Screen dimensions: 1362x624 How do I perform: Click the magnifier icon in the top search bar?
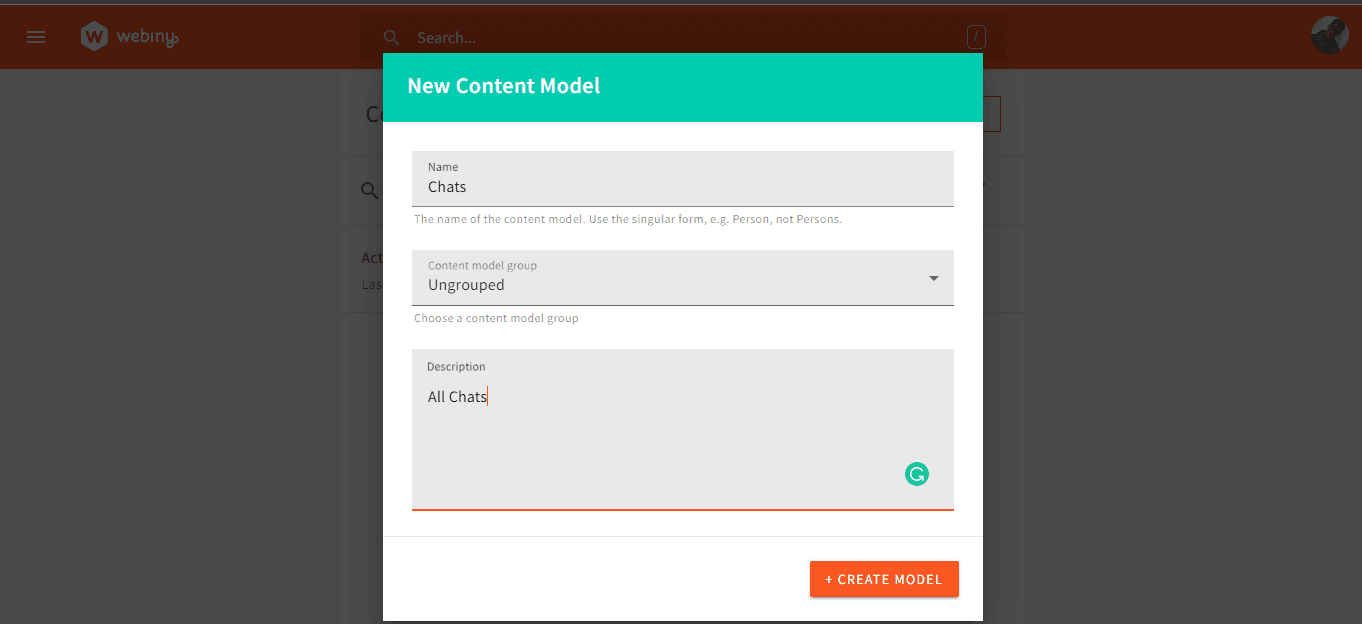391,37
